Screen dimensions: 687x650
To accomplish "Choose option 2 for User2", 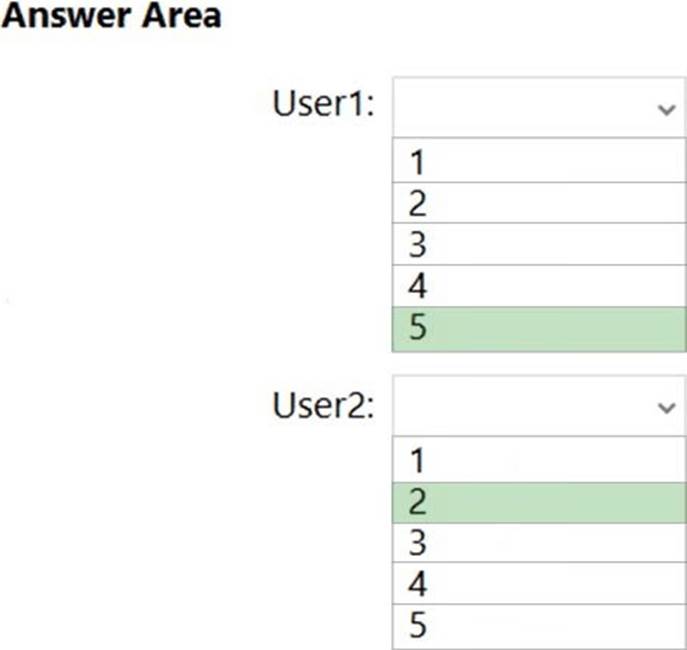I will (538, 501).
